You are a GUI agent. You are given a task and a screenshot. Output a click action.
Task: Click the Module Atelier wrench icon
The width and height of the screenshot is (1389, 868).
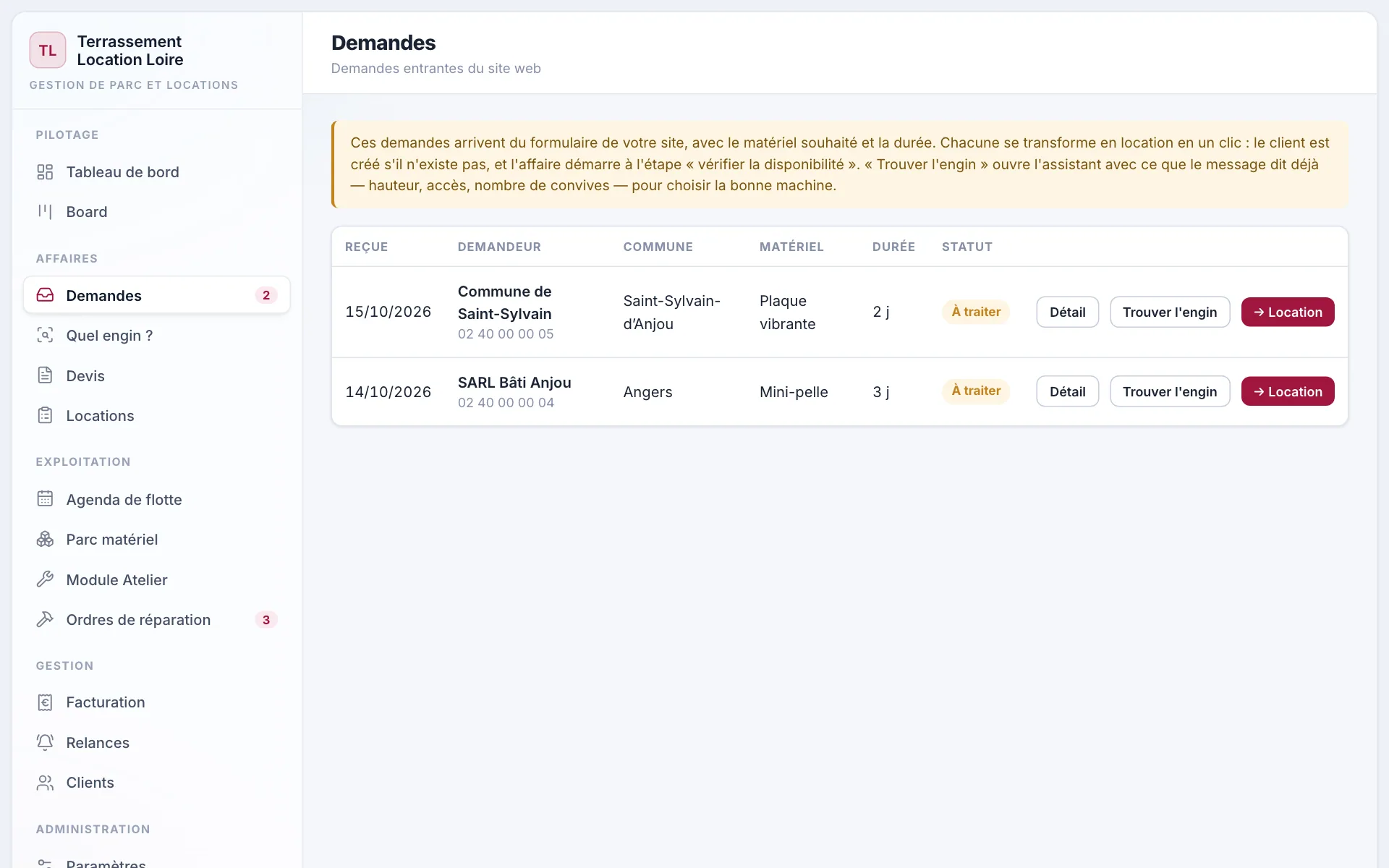[x=45, y=579]
